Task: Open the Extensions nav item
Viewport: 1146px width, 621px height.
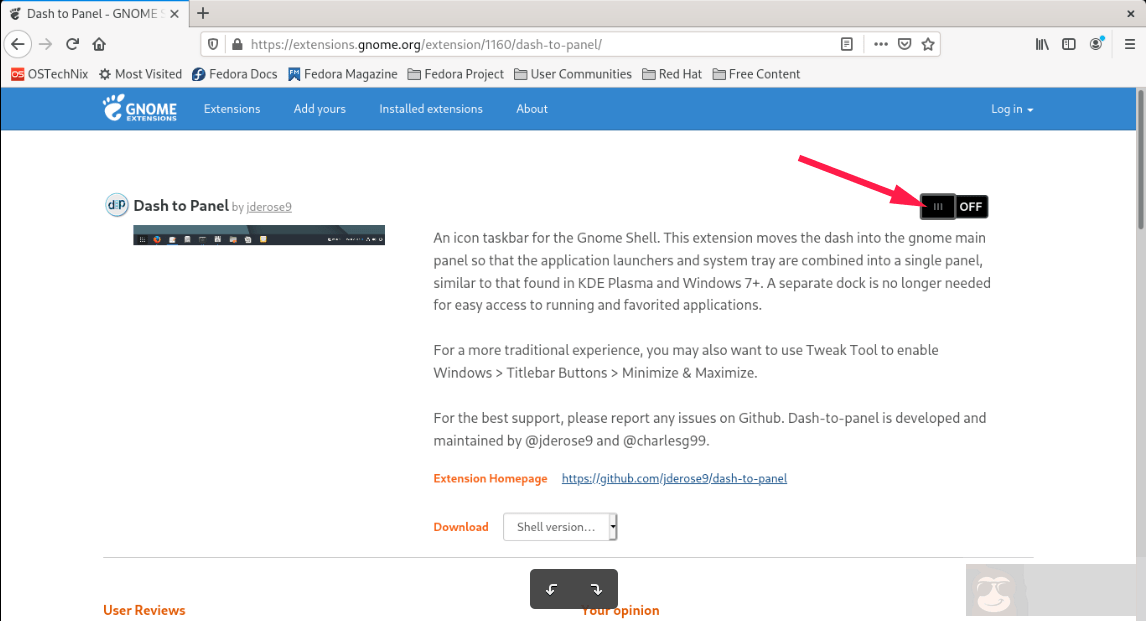Action: pos(232,109)
